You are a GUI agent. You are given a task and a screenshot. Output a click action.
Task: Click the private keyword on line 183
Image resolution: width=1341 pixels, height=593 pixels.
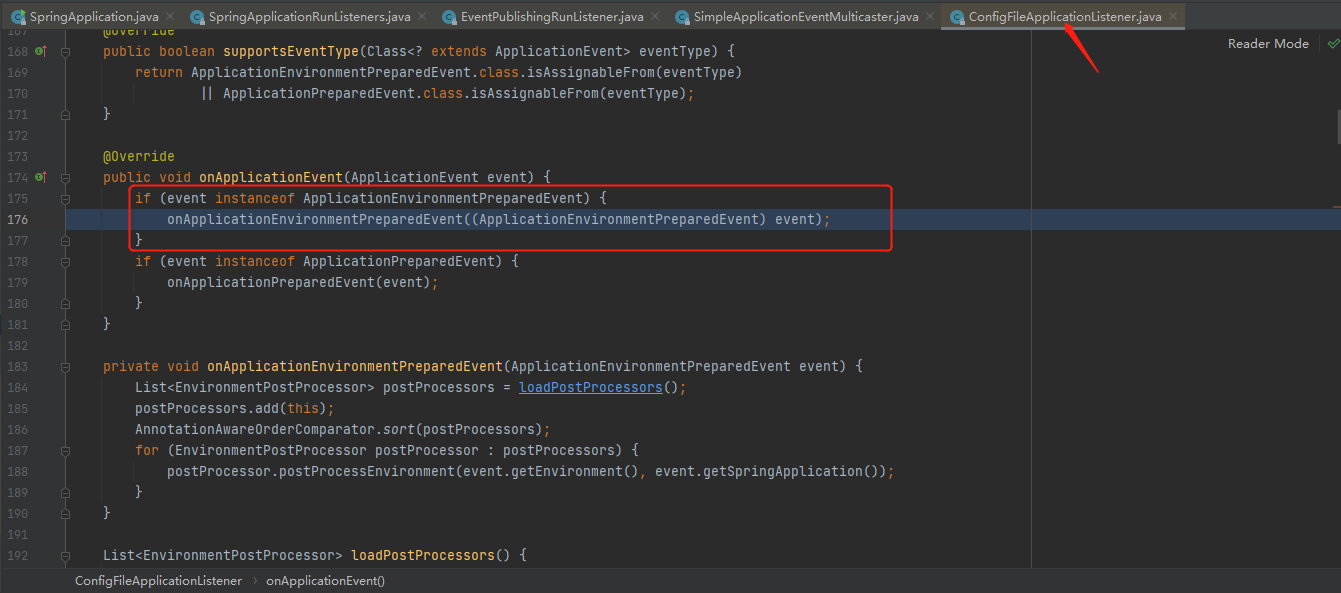131,366
